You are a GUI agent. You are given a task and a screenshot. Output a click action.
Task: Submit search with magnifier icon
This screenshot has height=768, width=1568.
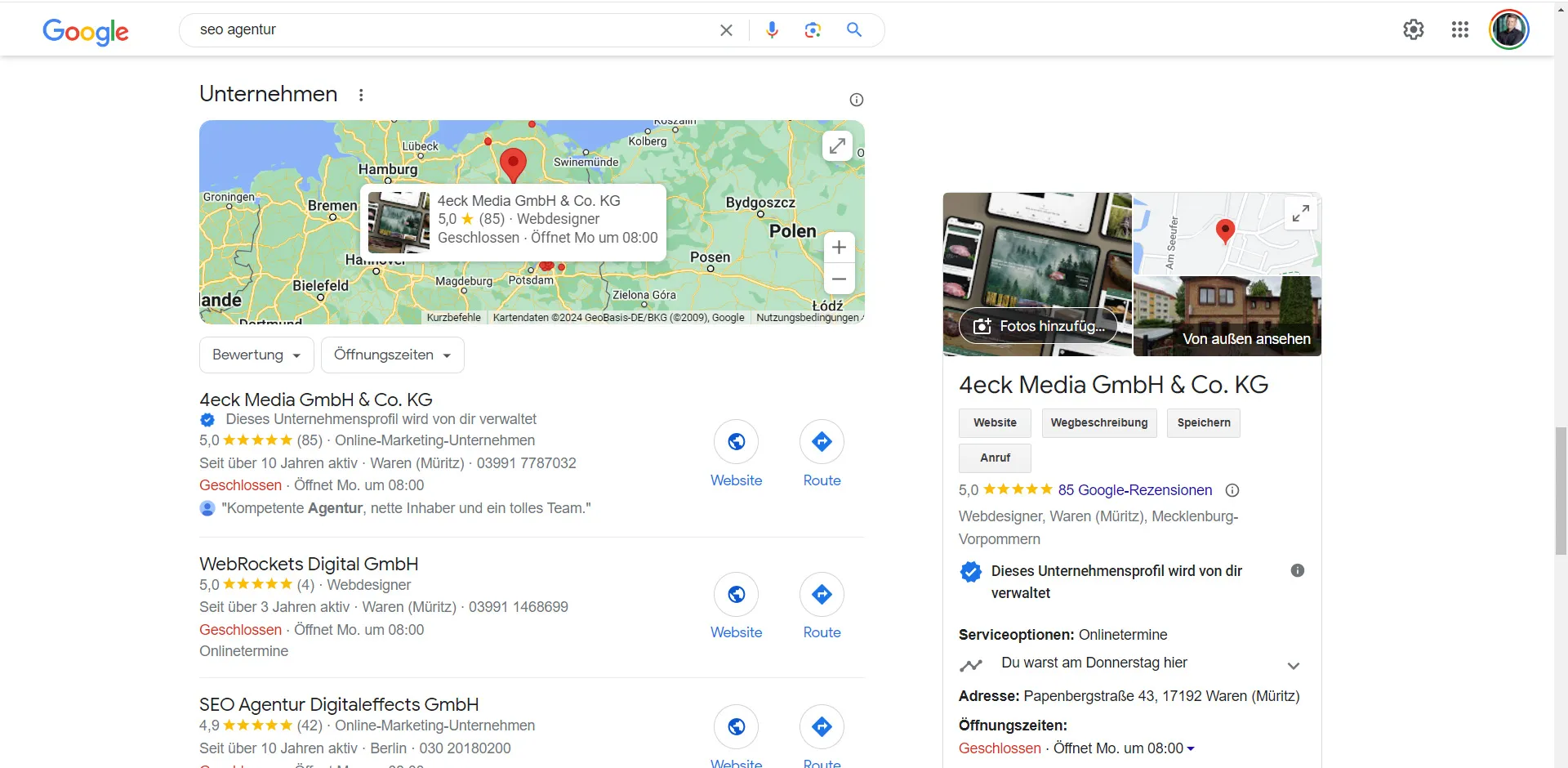[x=854, y=30]
